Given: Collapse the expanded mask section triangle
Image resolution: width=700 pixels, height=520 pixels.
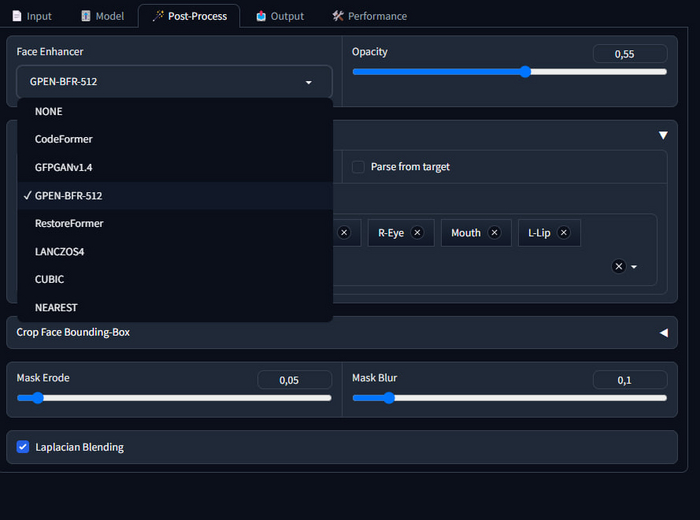Looking at the screenshot, I should click(663, 135).
